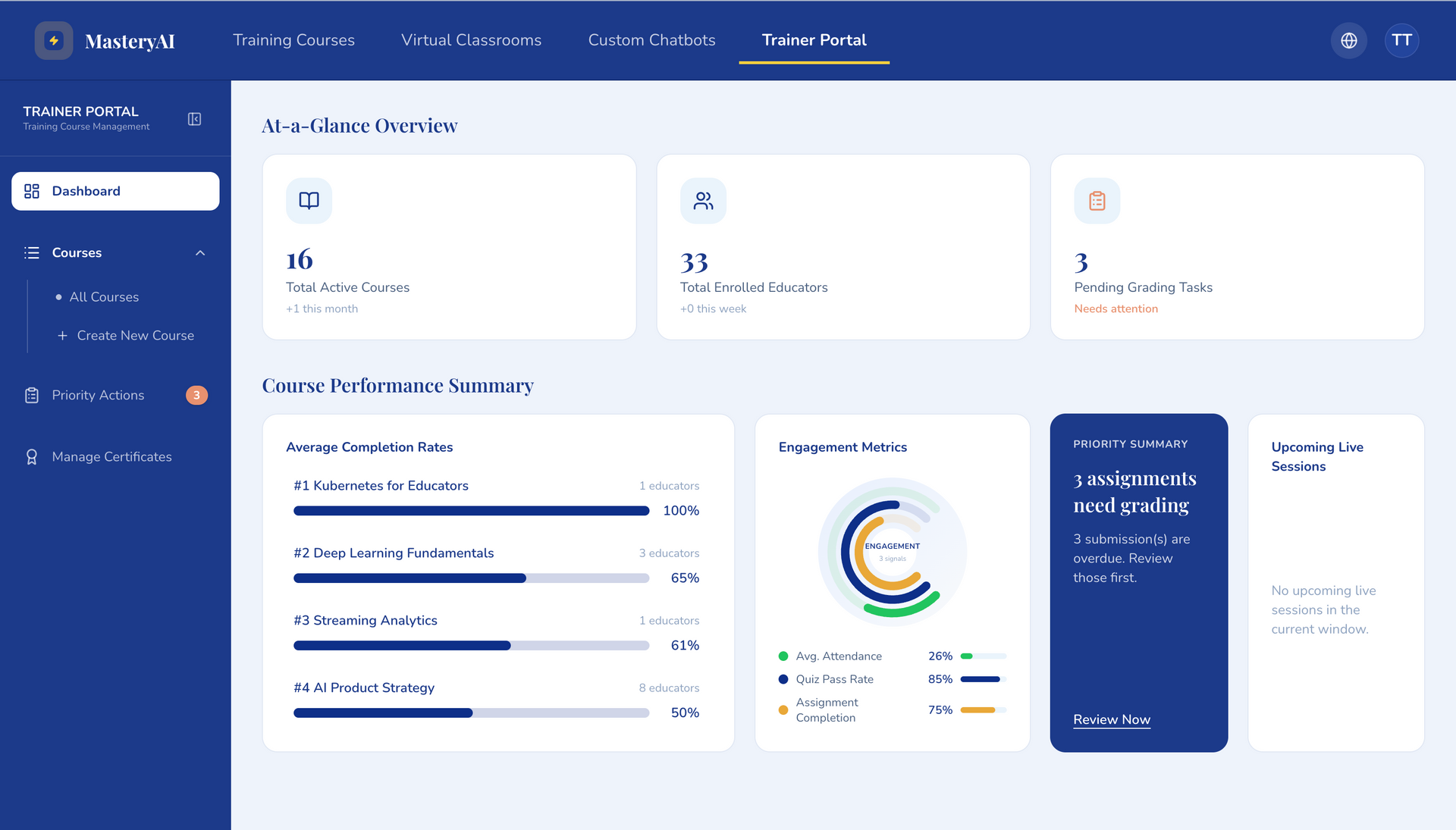Open Create New Course
The image size is (1456, 830).
point(135,336)
